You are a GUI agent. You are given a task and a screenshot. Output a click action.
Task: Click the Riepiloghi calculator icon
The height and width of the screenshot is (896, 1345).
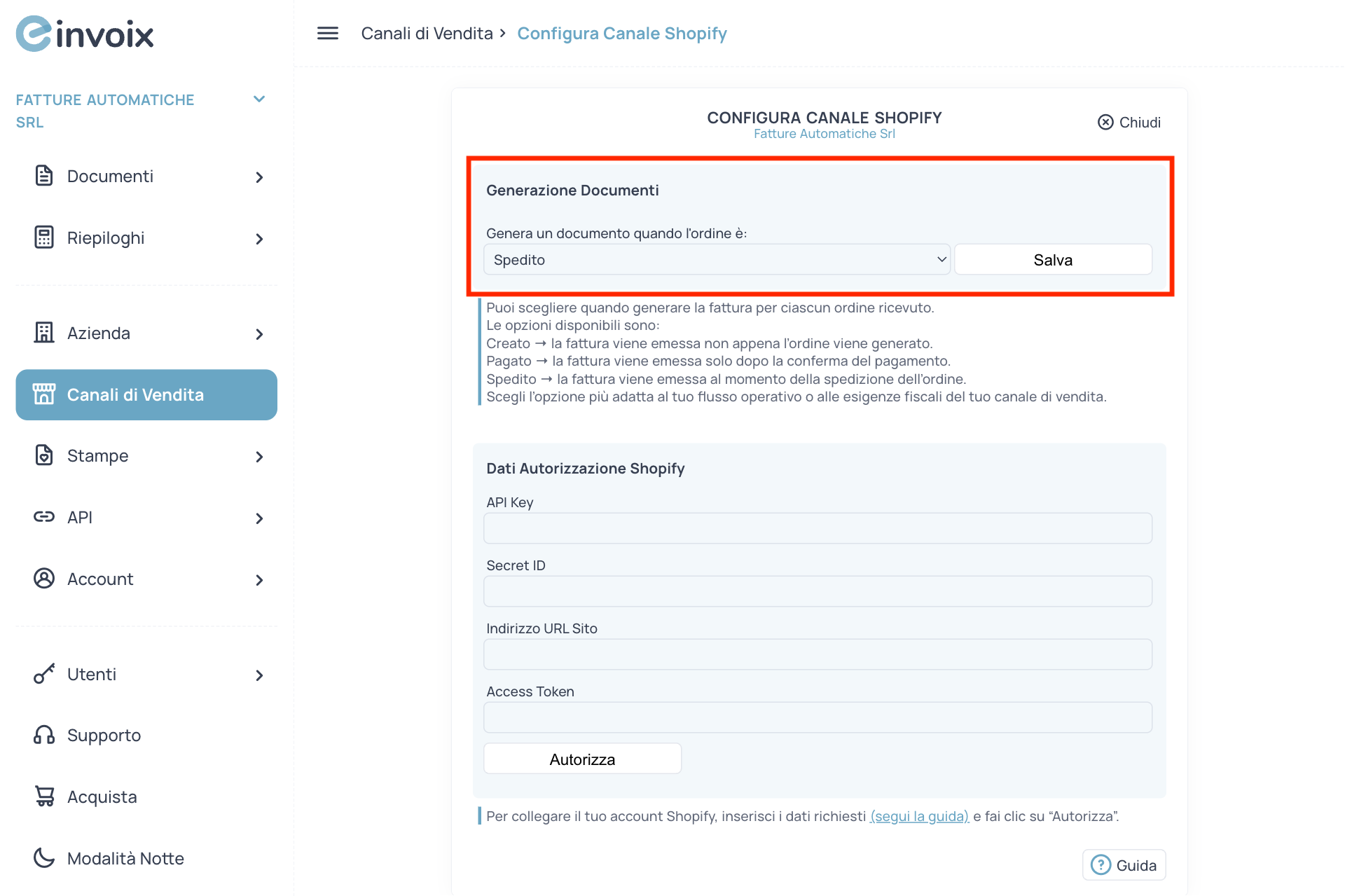point(44,237)
